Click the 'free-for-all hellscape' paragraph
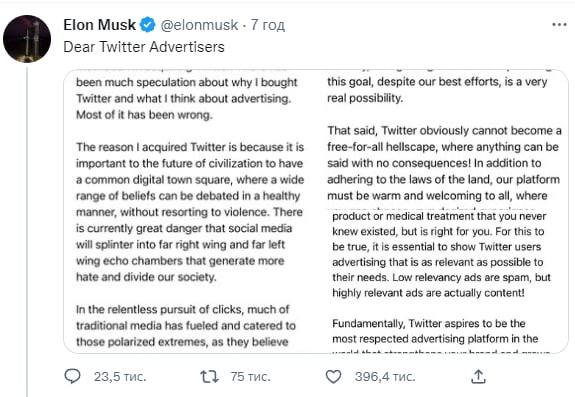This screenshot has width=575, height=397. pyautogui.click(x=444, y=163)
